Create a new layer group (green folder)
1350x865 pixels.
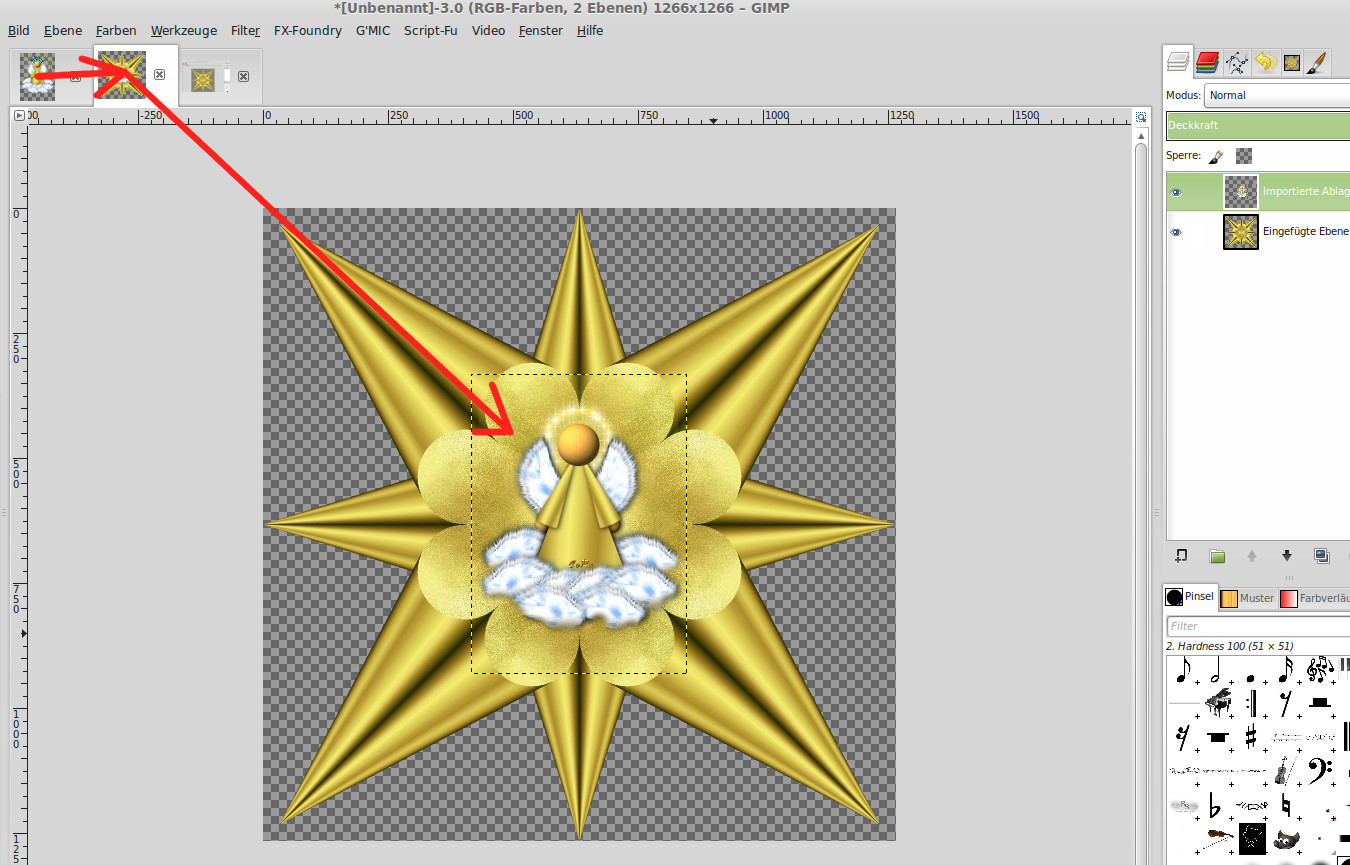(x=1217, y=556)
